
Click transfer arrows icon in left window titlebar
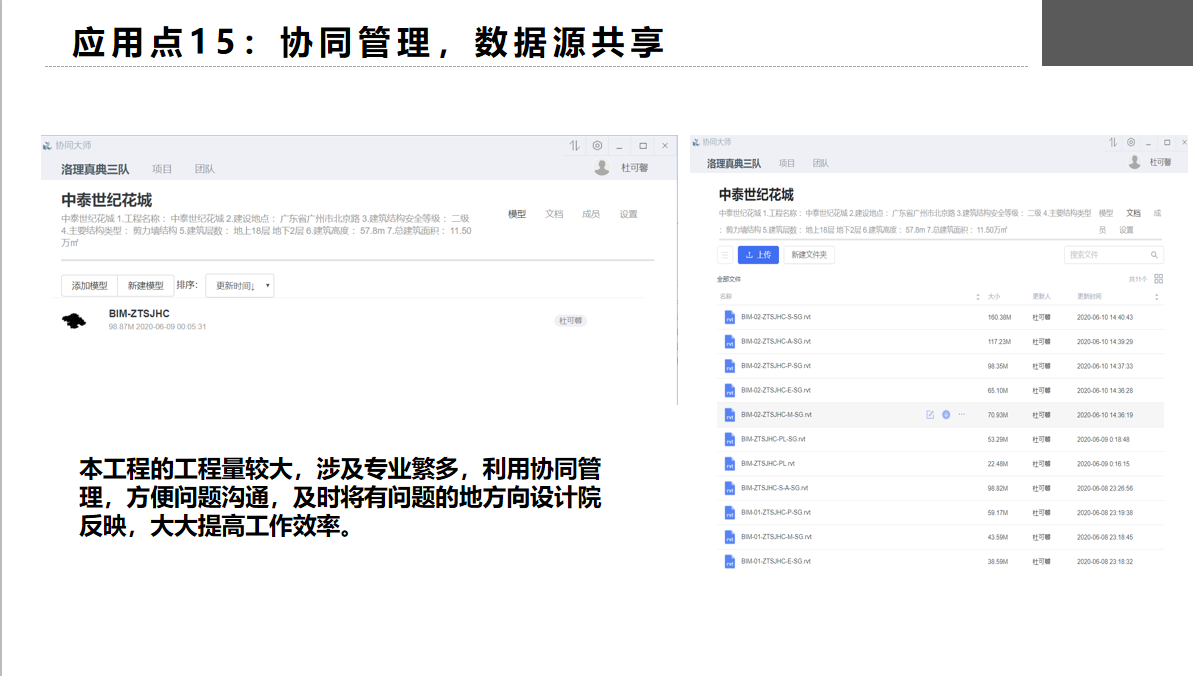pyautogui.click(x=574, y=146)
